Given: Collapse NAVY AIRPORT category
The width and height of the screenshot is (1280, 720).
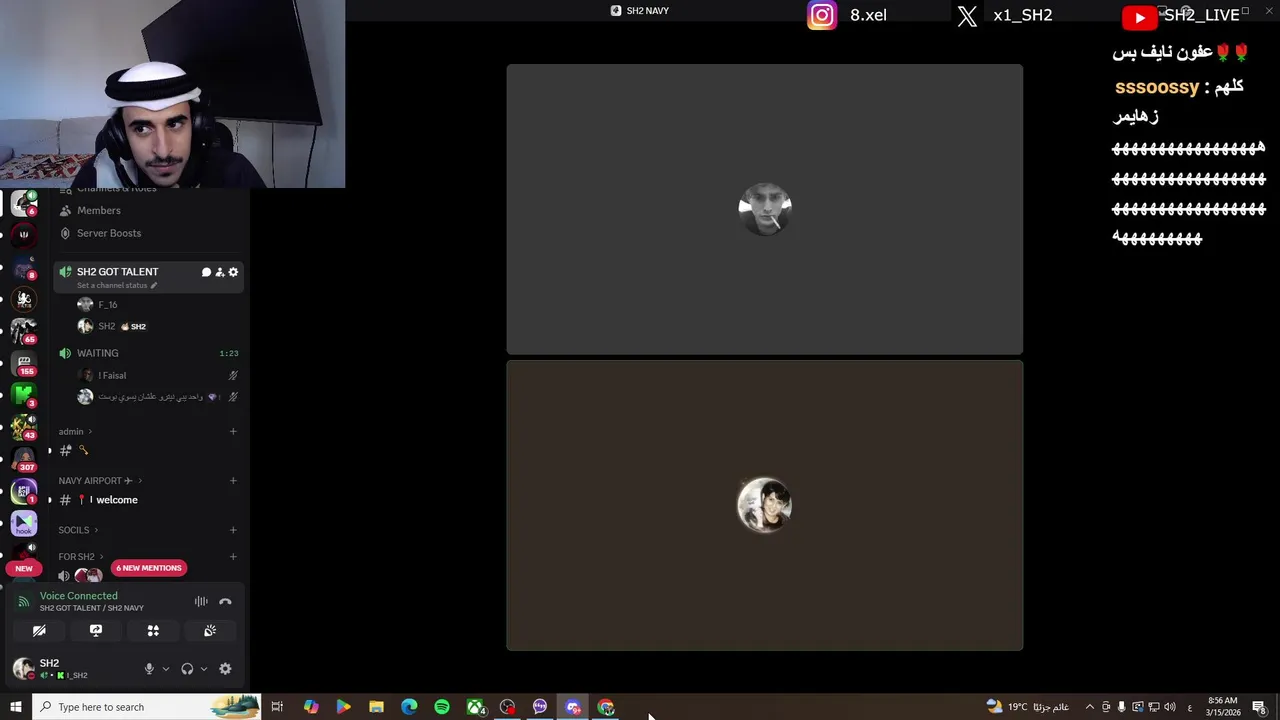Looking at the screenshot, I should click(x=100, y=481).
